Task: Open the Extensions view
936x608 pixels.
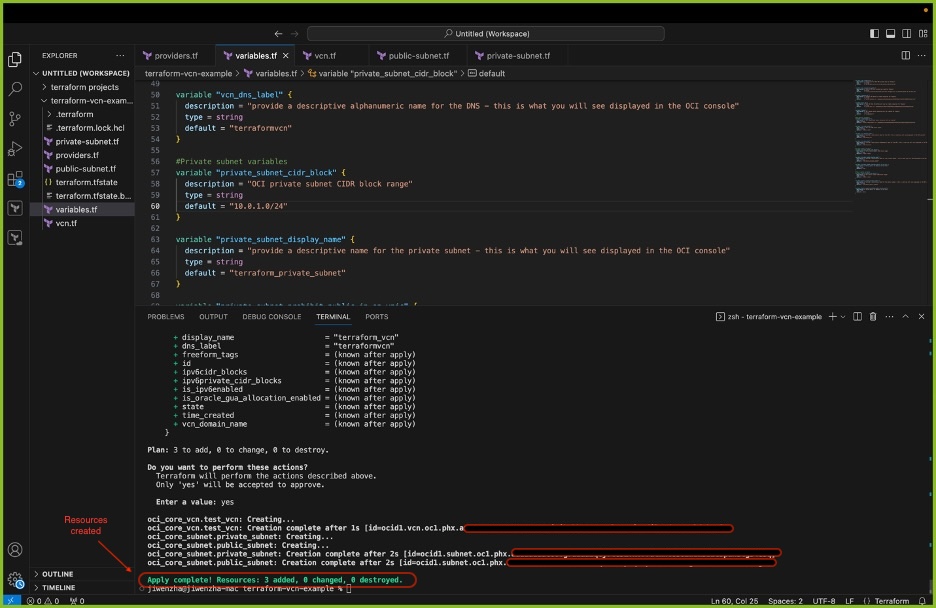Action: (15, 179)
